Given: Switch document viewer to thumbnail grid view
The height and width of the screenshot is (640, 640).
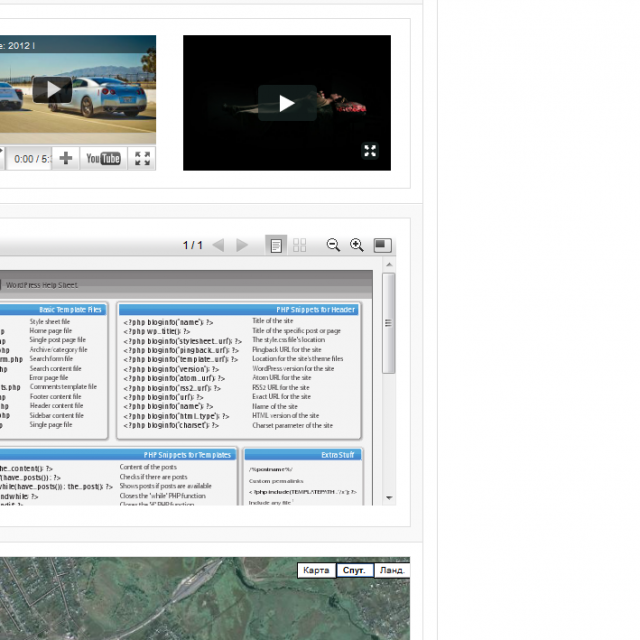Looking at the screenshot, I should [299, 245].
